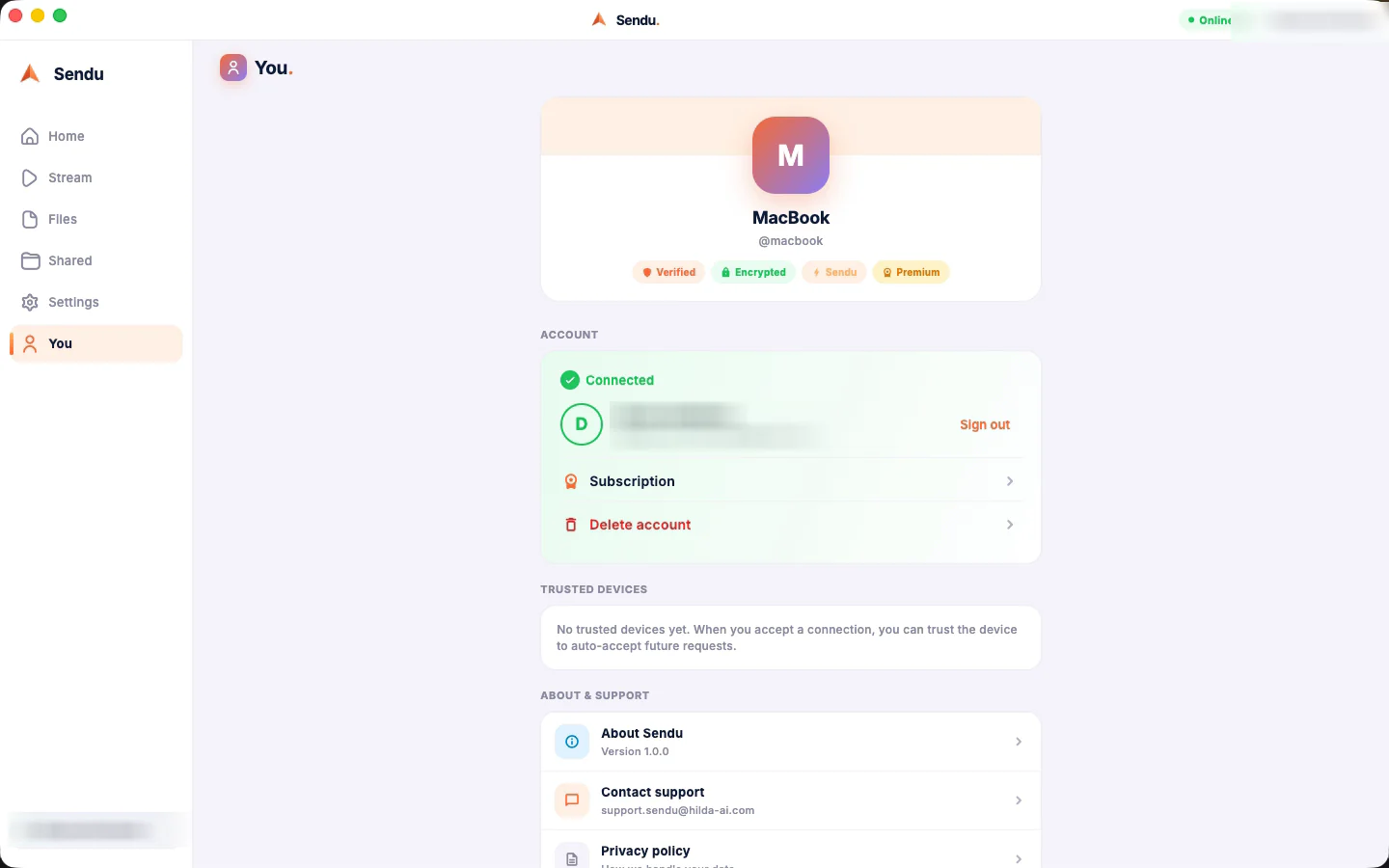
Task: Click the Sendu badge on profile card
Action: (834, 272)
